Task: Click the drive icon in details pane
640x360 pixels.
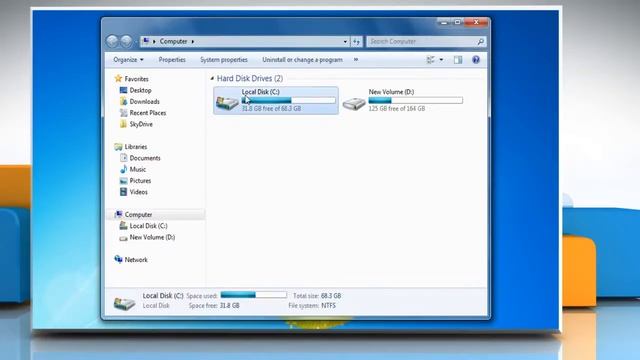Action: pyautogui.click(x=124, y=303)
